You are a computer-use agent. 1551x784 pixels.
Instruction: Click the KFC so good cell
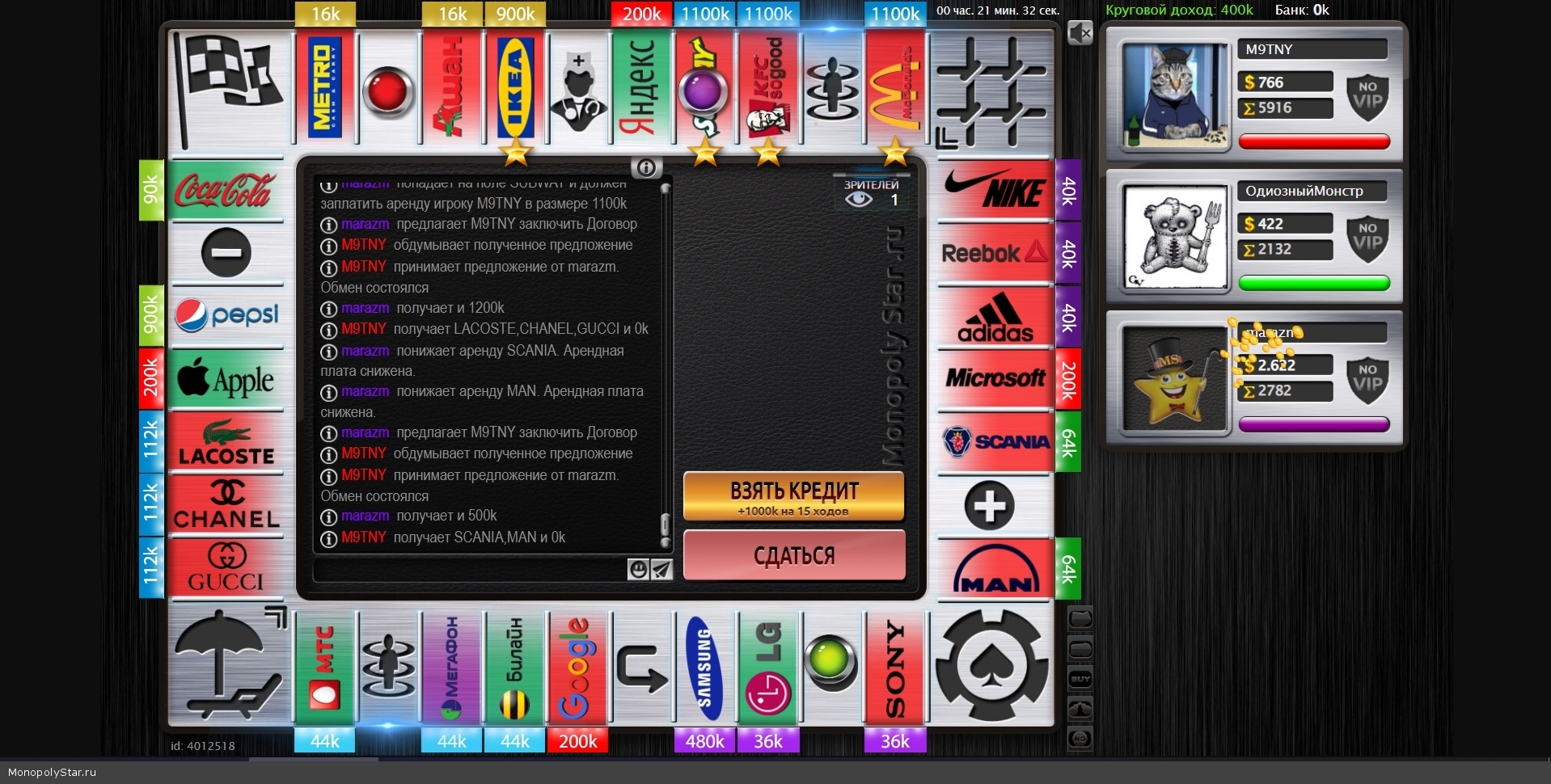768,88
